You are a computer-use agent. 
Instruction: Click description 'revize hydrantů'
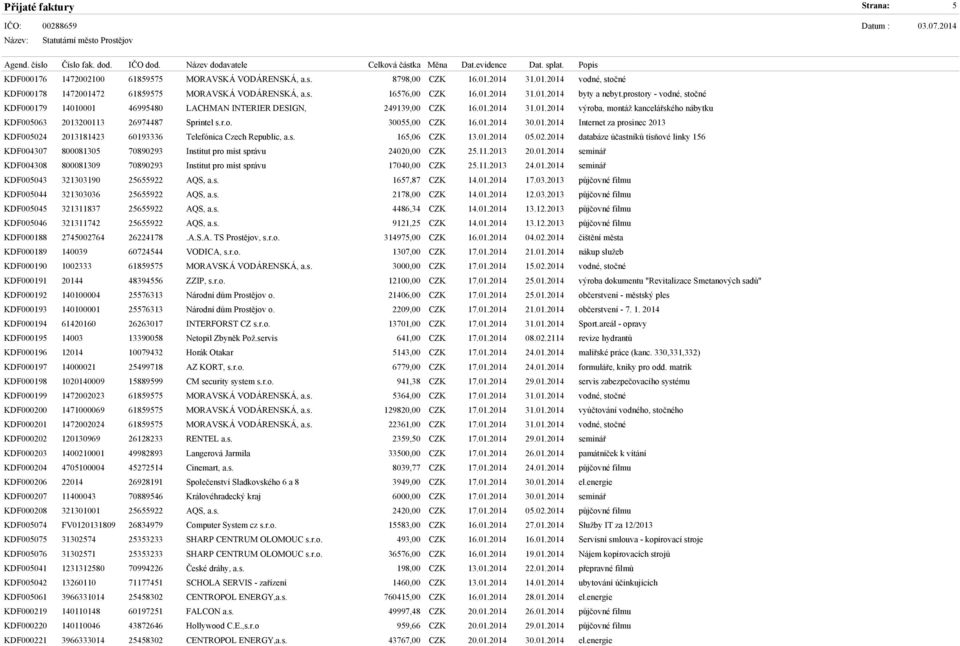click(x=606, y=339)
